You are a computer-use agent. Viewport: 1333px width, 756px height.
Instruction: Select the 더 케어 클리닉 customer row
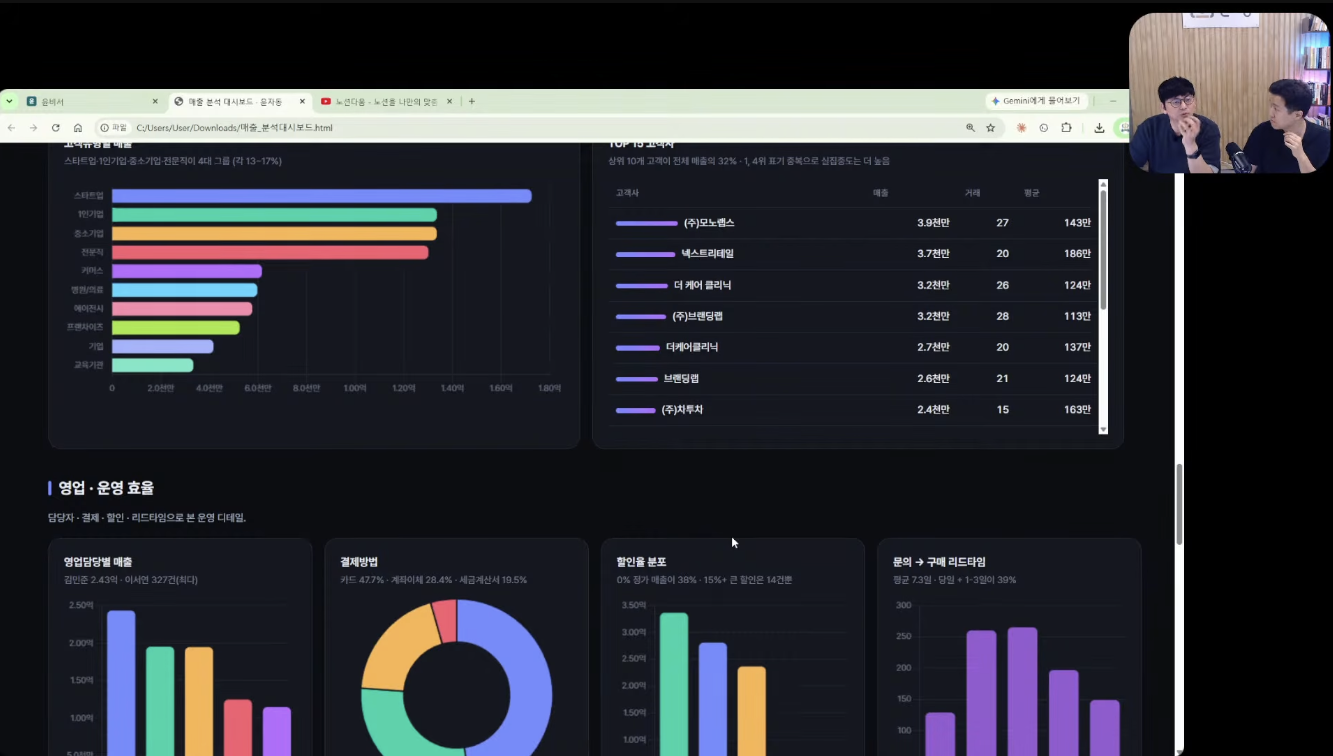click(853, 285)
